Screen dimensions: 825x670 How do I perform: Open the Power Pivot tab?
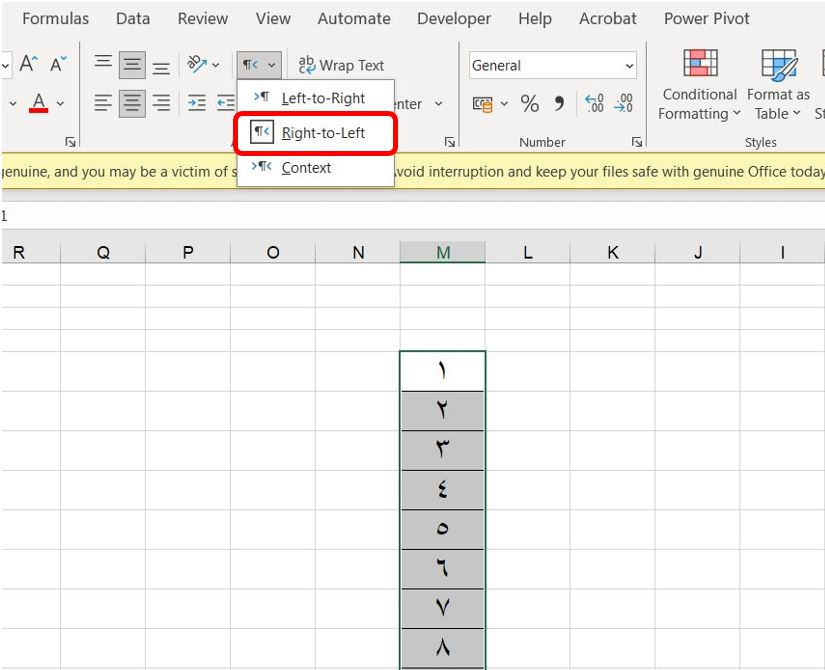(x=706, y=18)
